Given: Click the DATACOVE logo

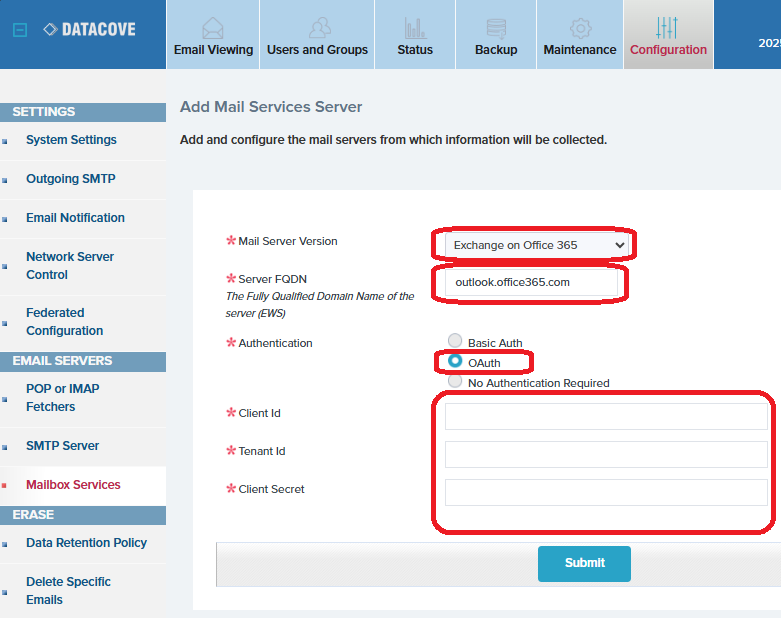Looking at the screenshot, I should pos(90,30).
